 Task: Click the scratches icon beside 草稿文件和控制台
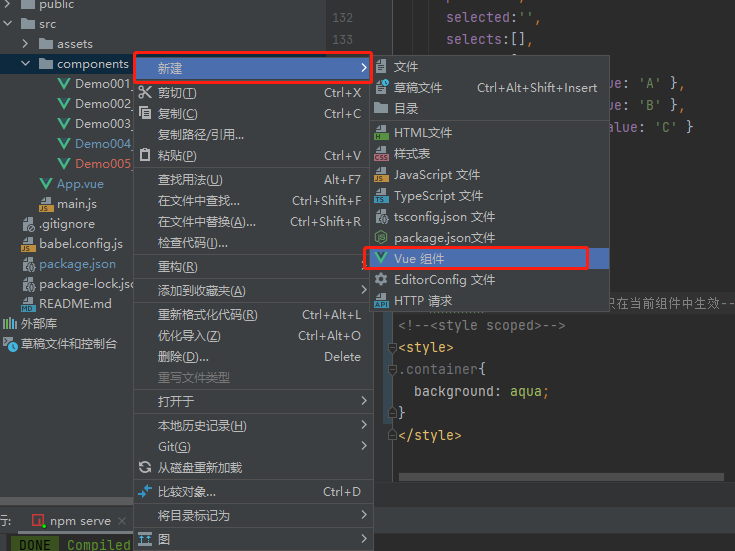(10, 344)
